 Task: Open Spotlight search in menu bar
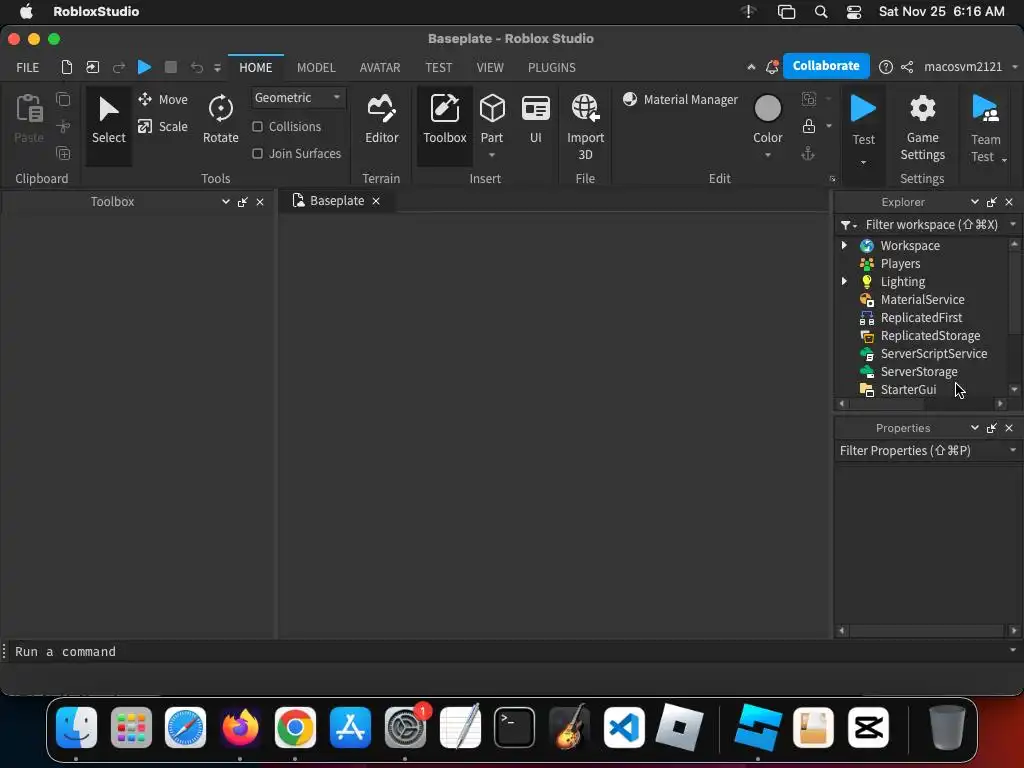click(821, 12)
